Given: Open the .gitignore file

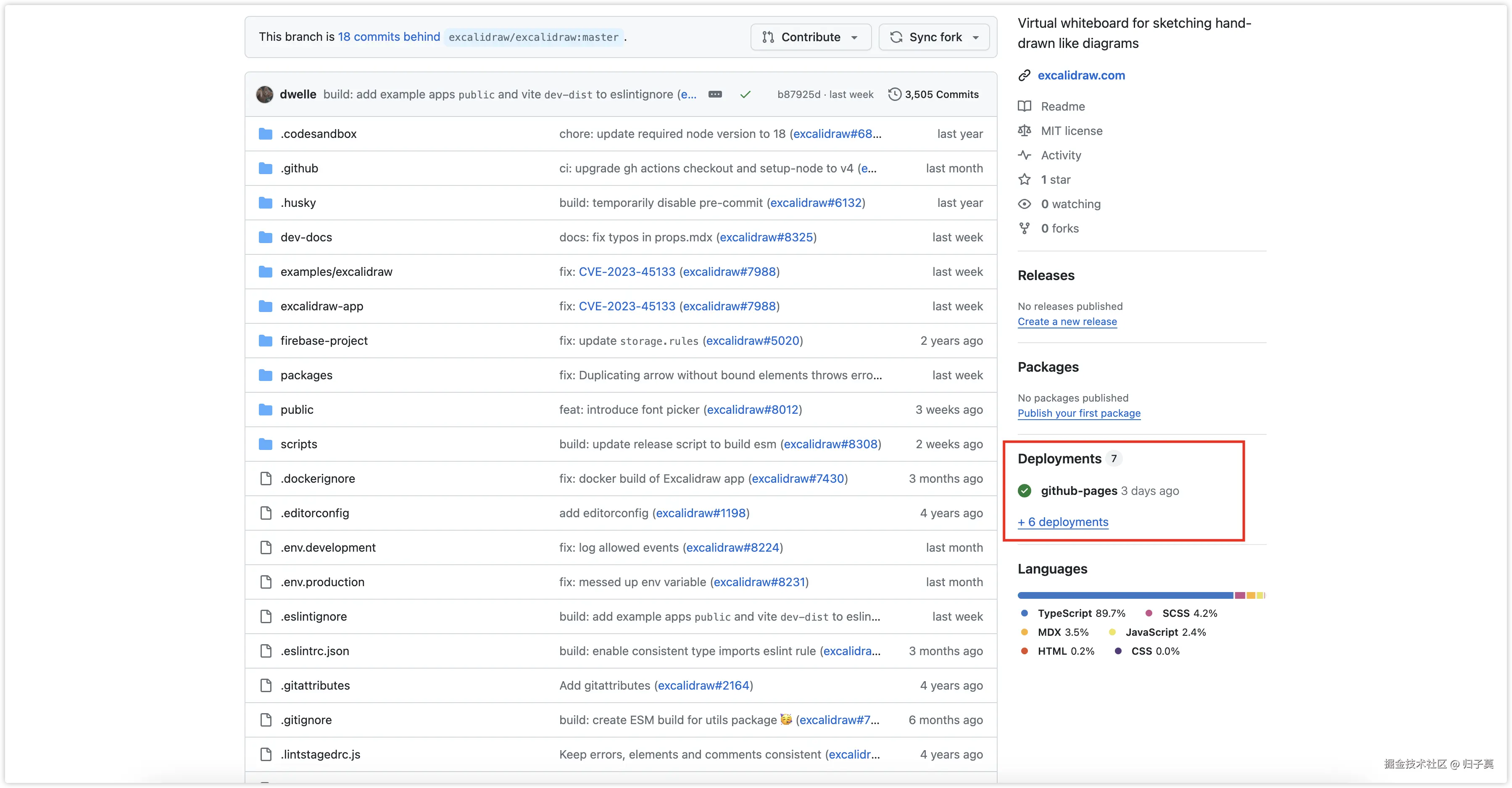Looking at the screenshot, I should [306, 720].
